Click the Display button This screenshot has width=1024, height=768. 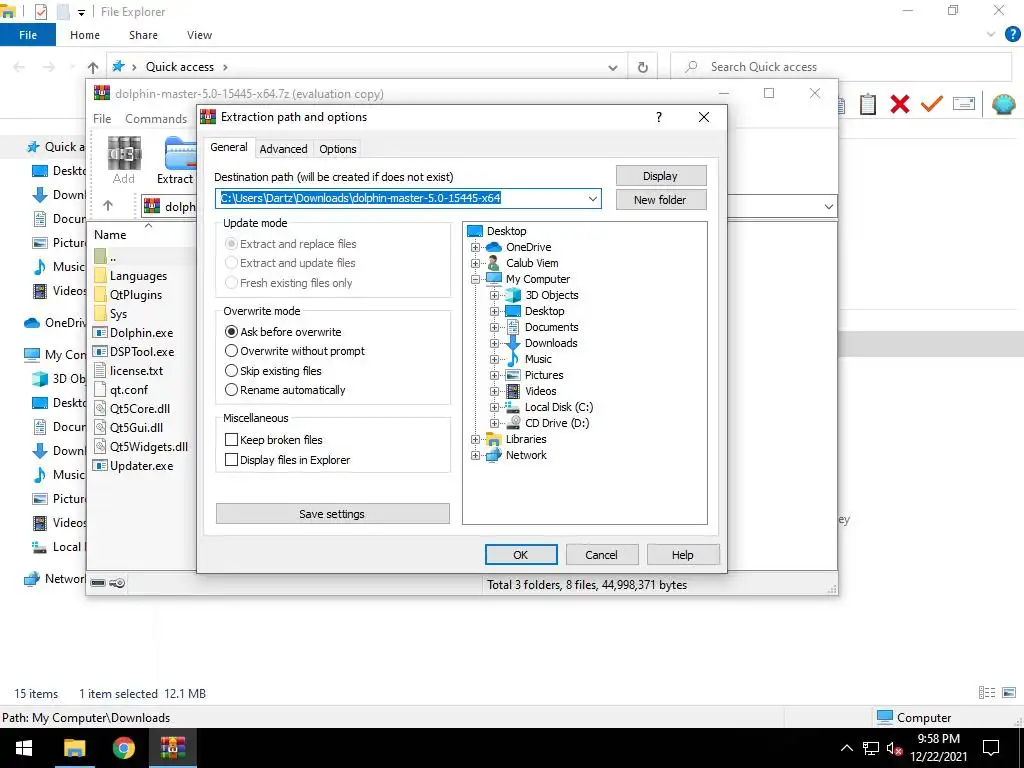tap(661, 176)
